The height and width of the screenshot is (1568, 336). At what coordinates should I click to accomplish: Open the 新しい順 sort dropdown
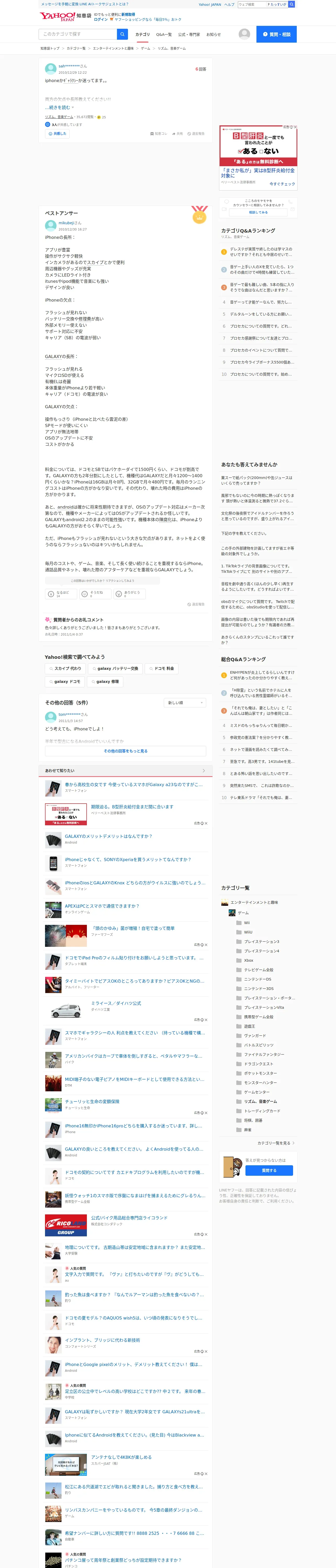click(x=185, y=703)
